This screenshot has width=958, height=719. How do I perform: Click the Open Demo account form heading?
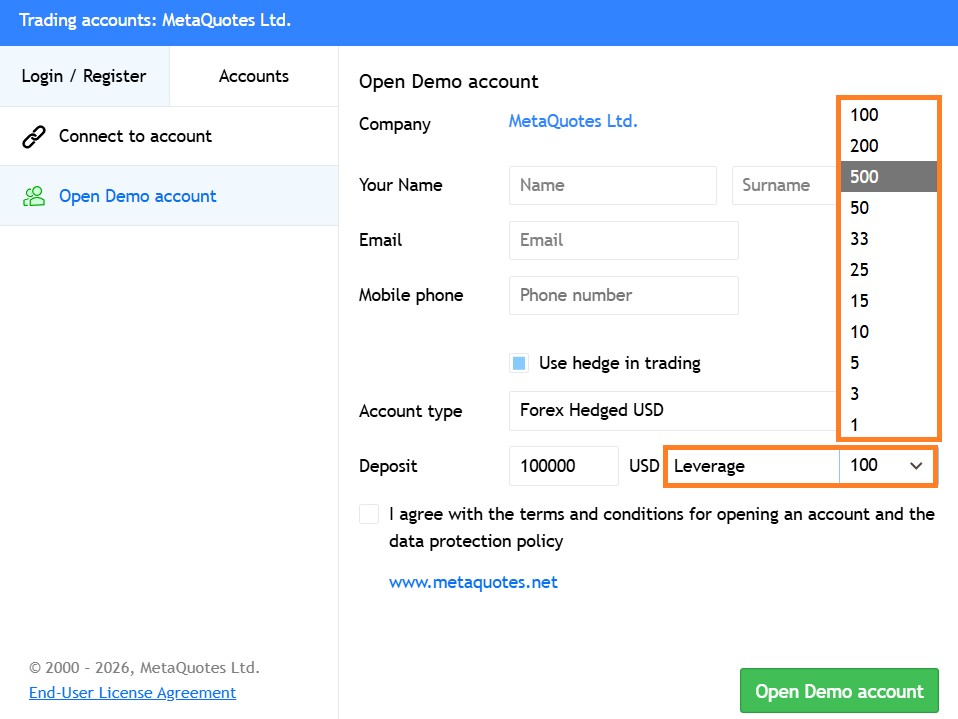coord(448,82)
